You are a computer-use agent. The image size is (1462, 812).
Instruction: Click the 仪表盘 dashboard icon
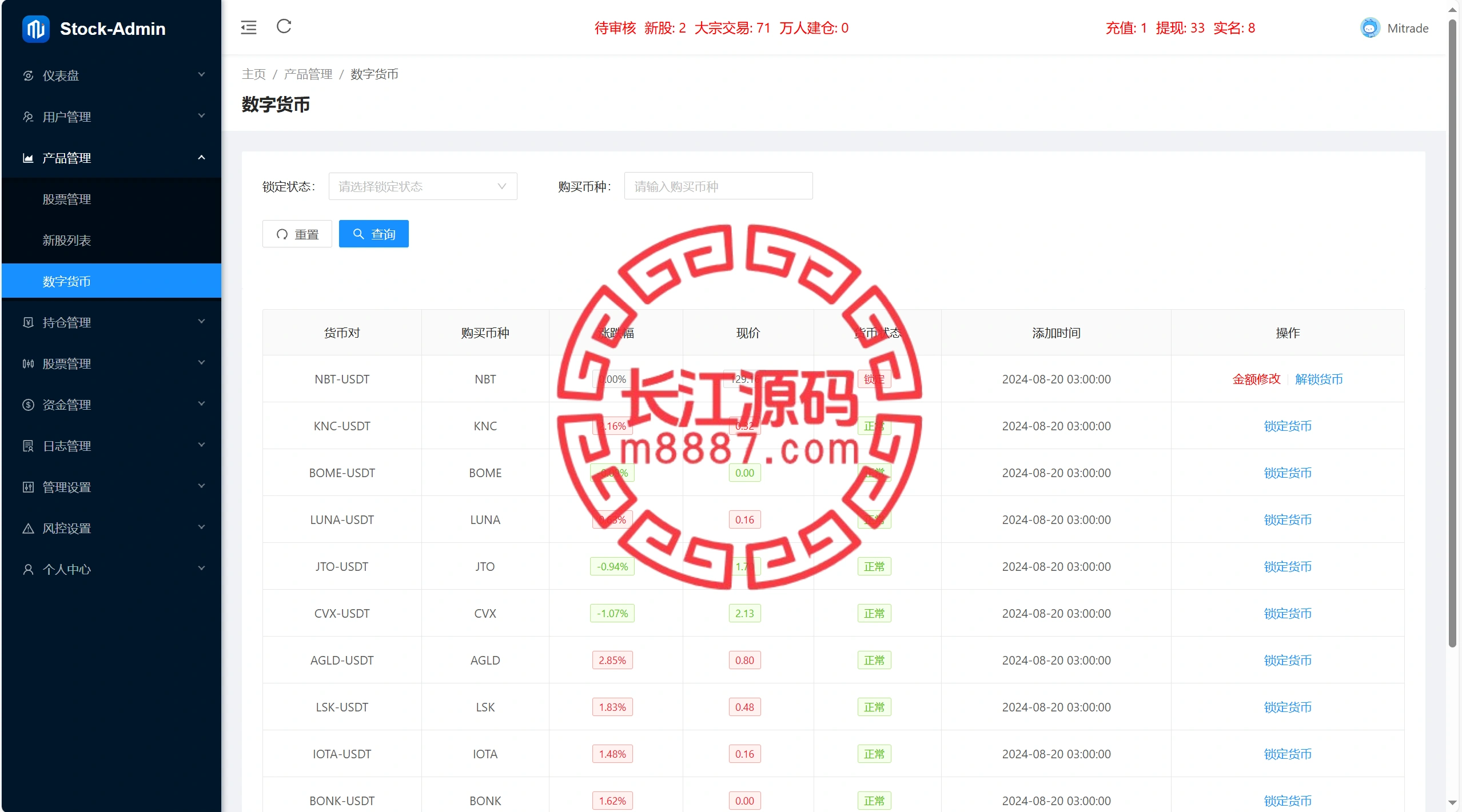pos(28,75)
